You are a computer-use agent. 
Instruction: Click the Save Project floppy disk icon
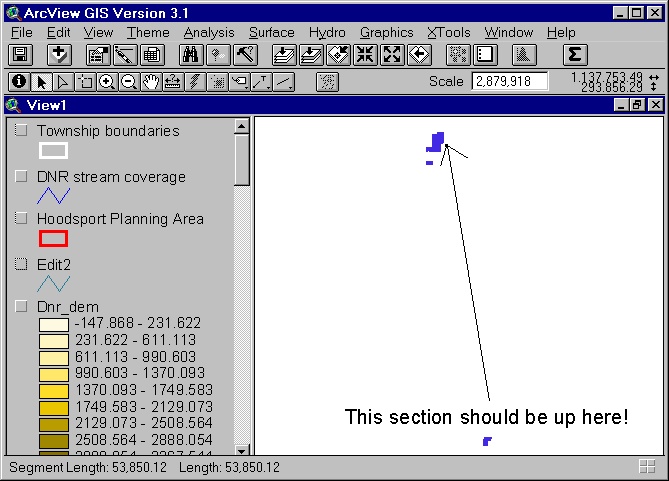(20, 55)
